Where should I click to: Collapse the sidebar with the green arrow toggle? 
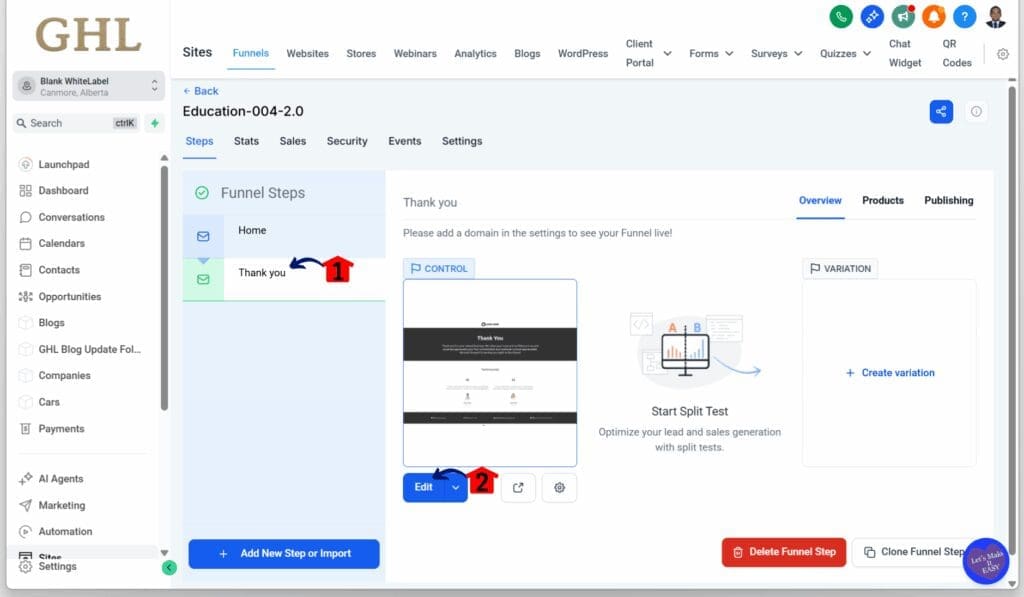tap(170, 567)
